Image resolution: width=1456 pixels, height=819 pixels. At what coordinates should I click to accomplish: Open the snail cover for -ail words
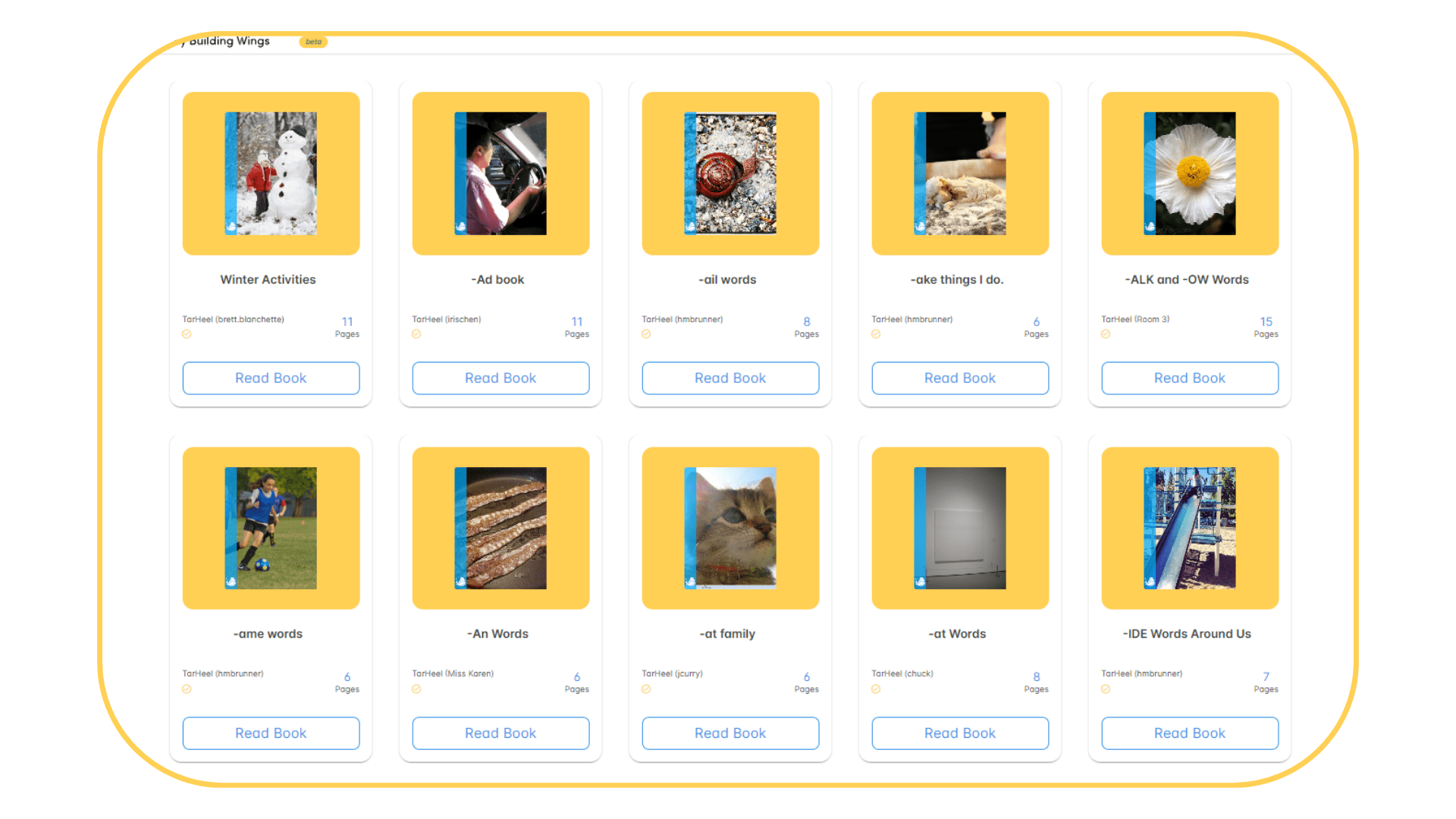pyautogui.click(x=730, y=174)
